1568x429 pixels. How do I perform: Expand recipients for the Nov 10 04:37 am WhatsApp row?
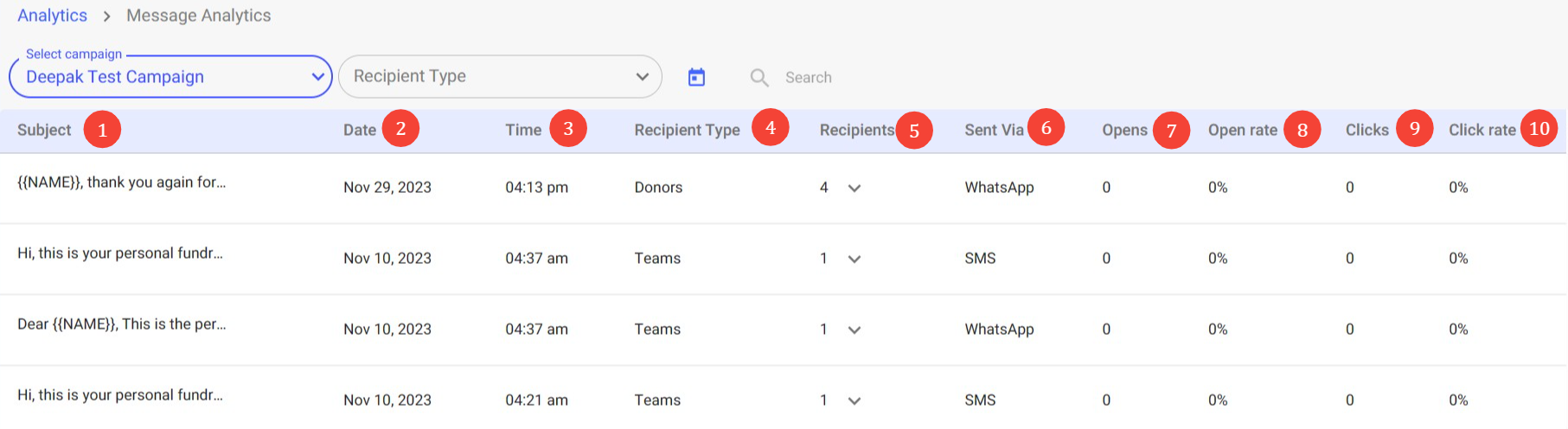(854, 330)
